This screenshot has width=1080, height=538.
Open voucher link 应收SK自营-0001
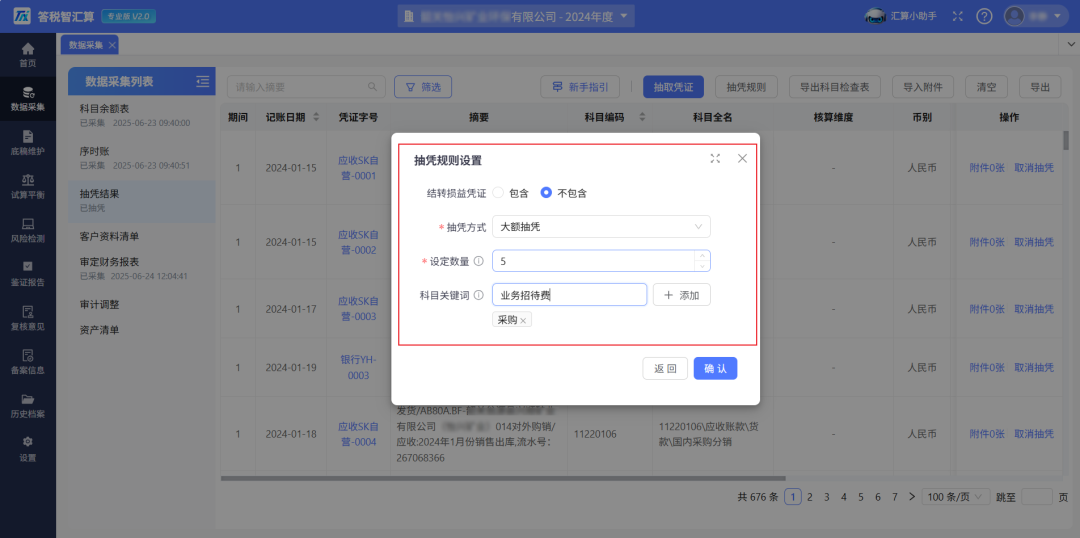tap(357, 167)
